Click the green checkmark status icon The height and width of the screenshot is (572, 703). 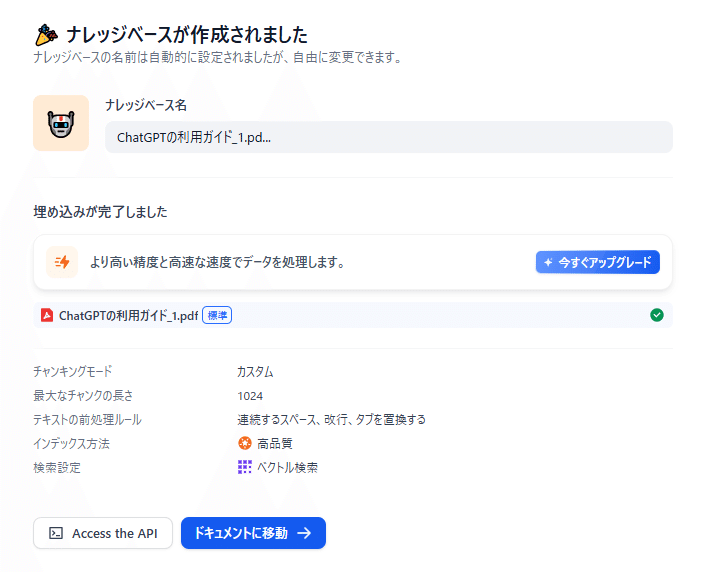(657, 315)
